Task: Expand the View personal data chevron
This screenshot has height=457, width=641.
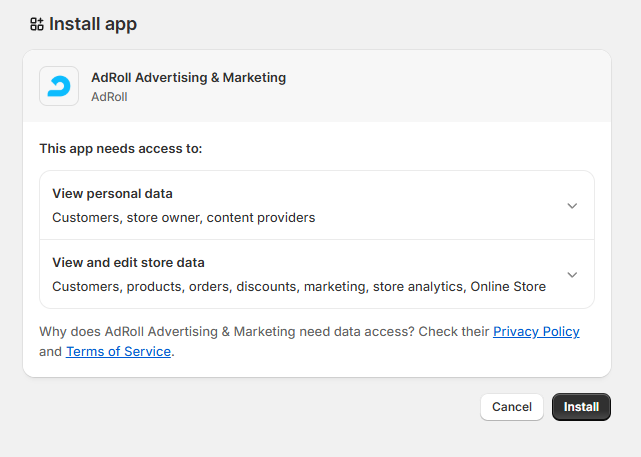Action: 572,206
